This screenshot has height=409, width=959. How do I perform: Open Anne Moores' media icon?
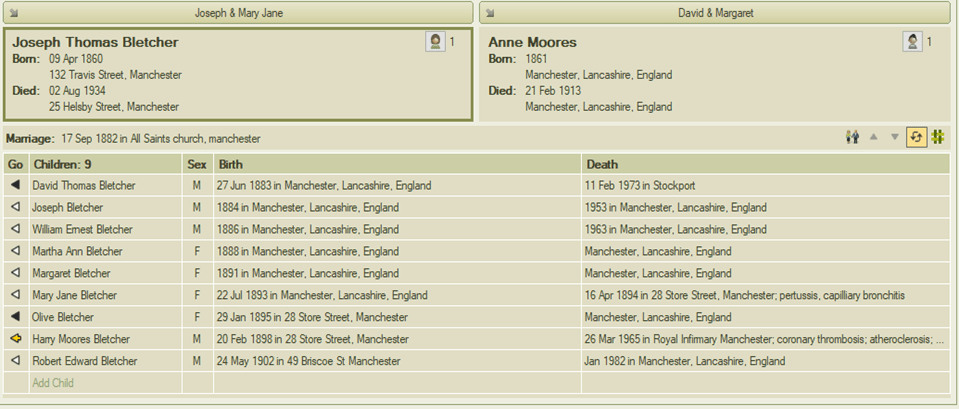tap(912, 42)
